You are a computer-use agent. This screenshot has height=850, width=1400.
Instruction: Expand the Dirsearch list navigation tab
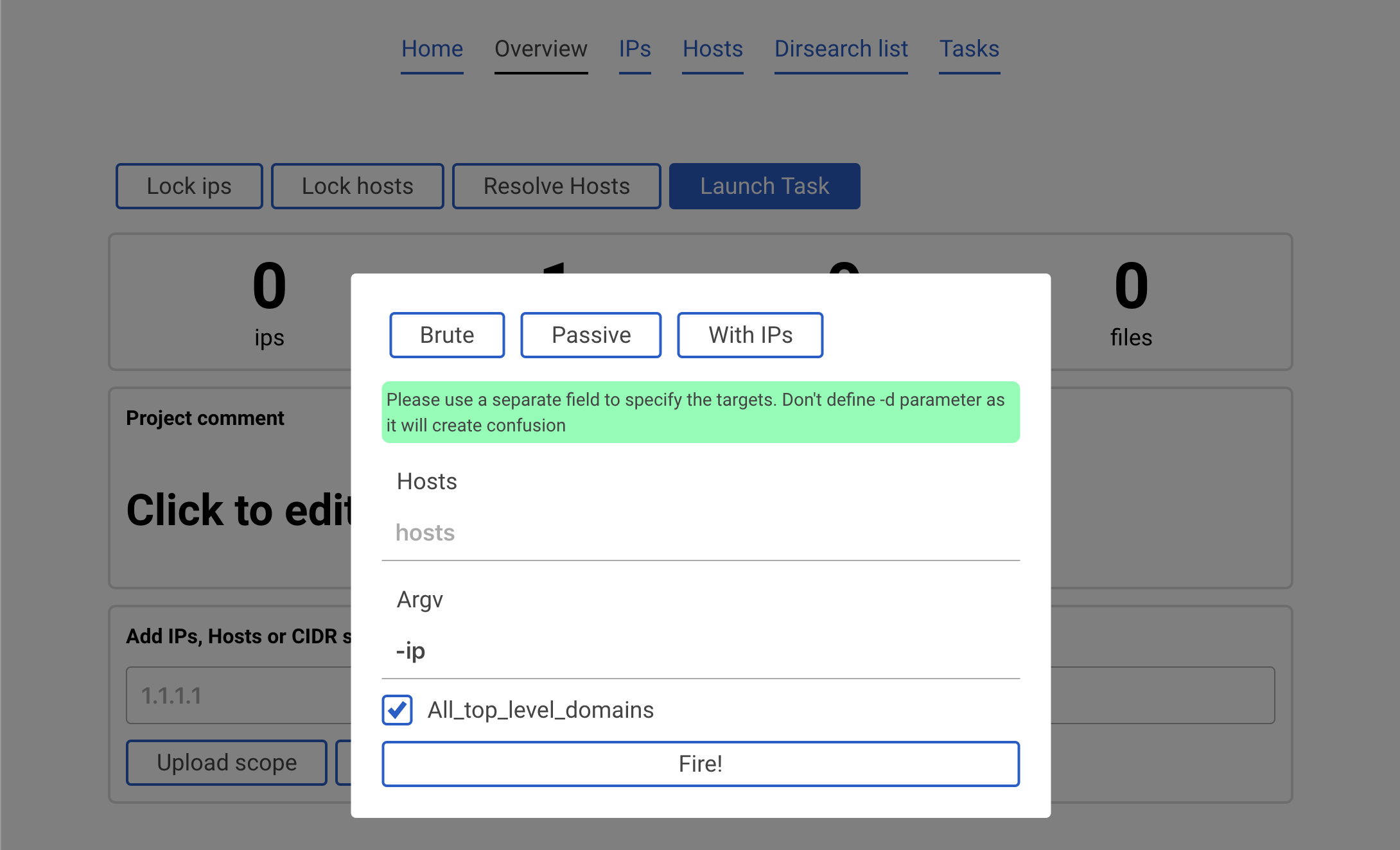840,47
